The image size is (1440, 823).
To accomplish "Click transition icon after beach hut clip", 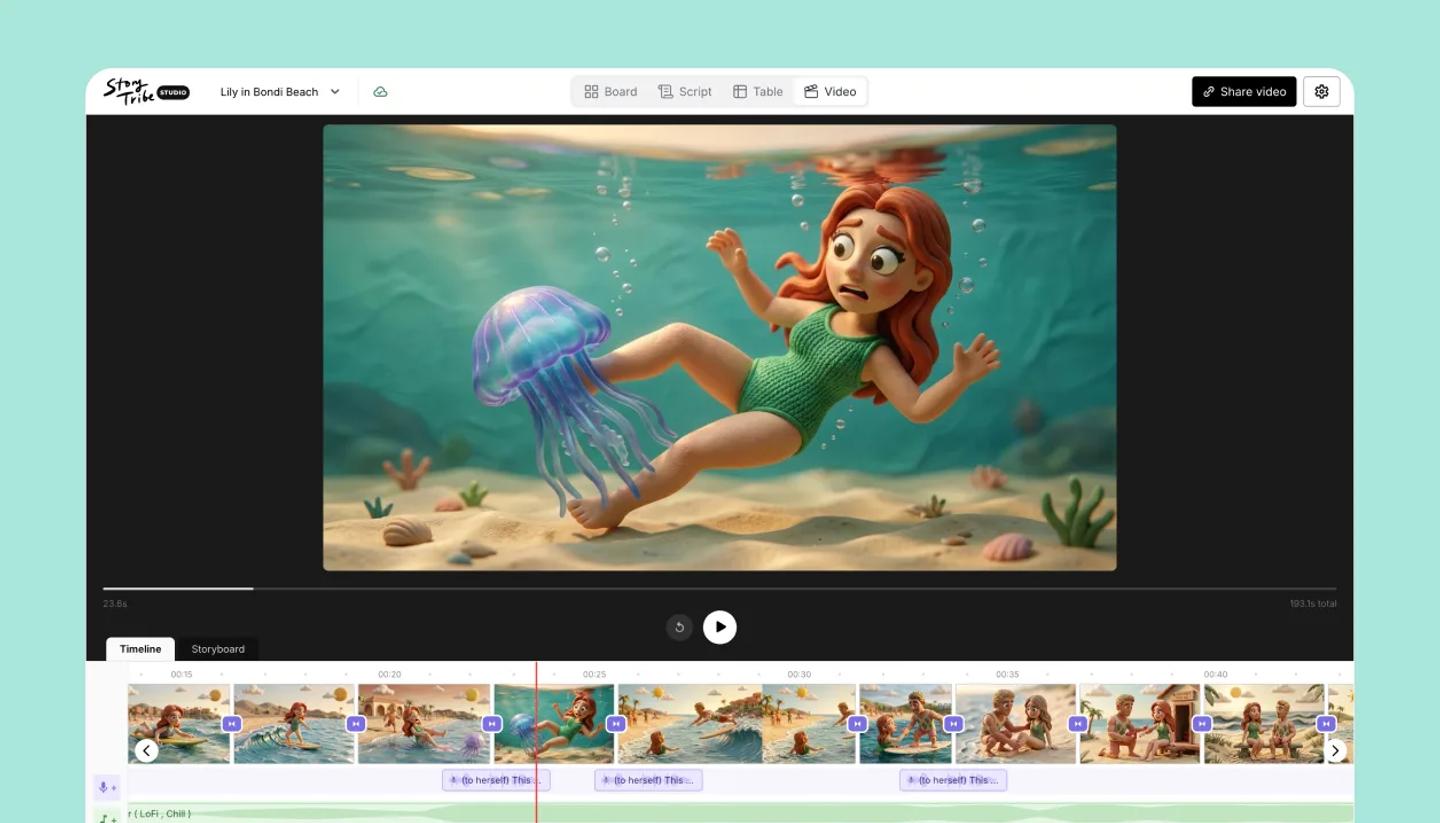I will [x=1202, y=723].
